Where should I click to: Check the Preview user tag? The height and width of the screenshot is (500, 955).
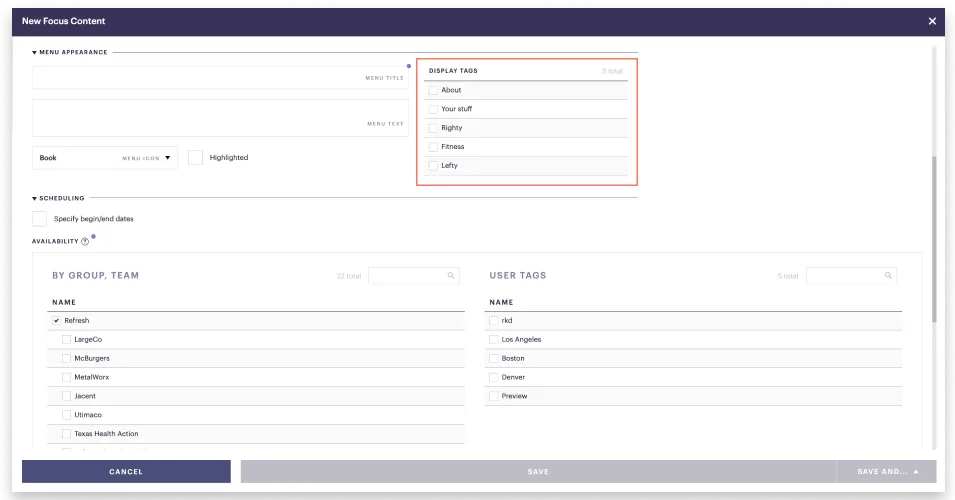click(494, 396)
